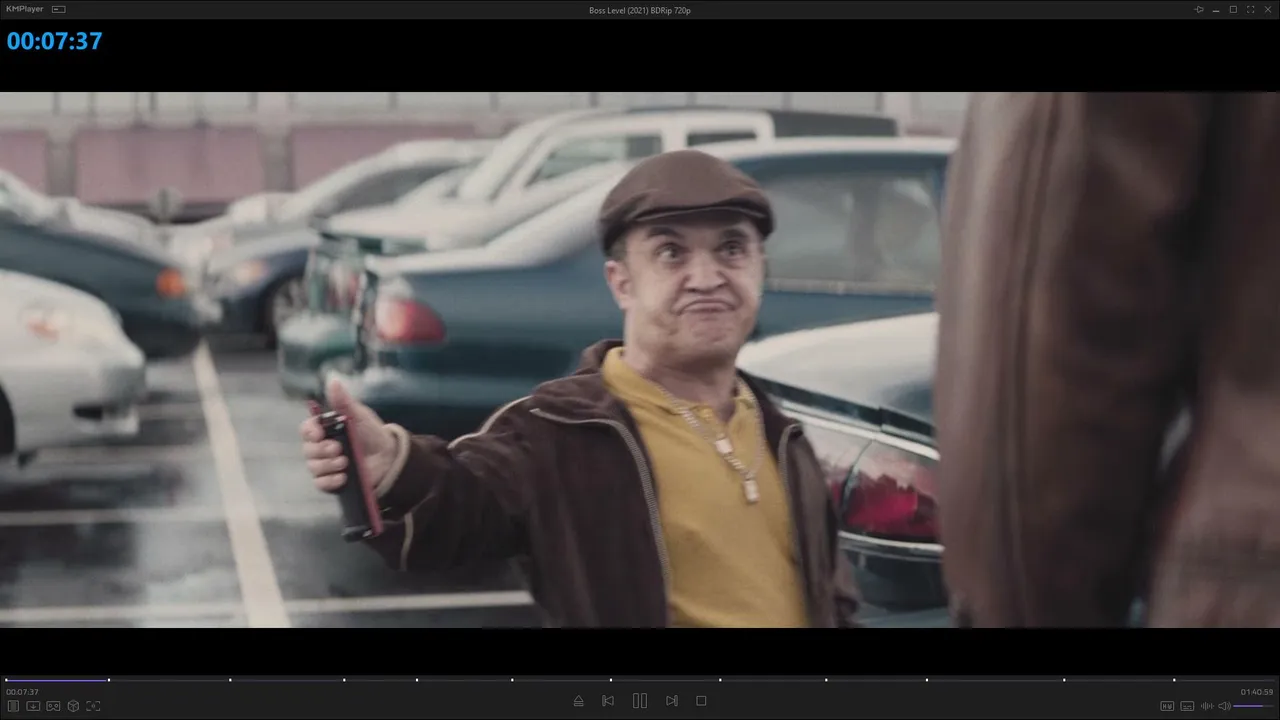Toggle VR mode icon
Viewport: 1280px width, 720px height.
53,706
